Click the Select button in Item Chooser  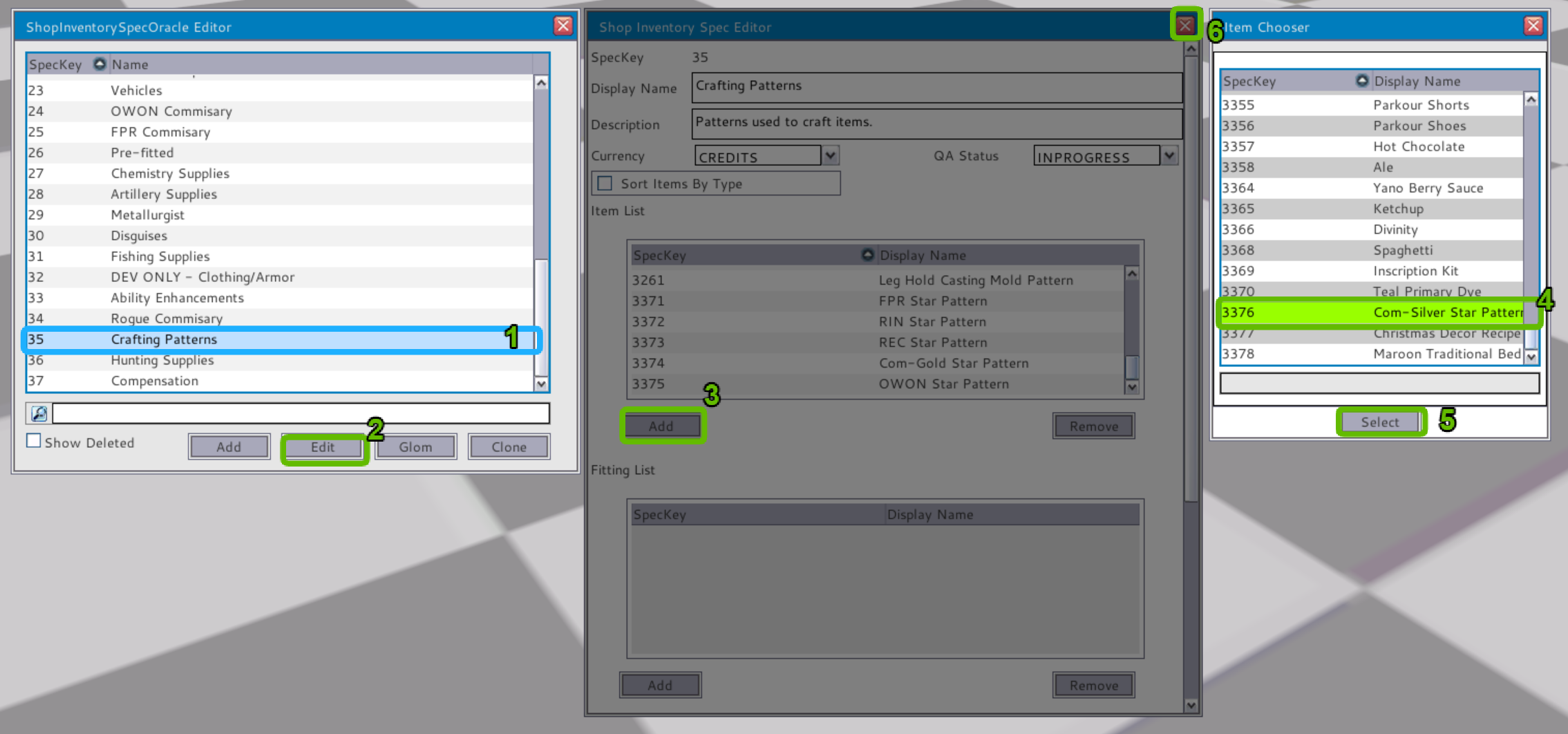(x=1379, y=422)
